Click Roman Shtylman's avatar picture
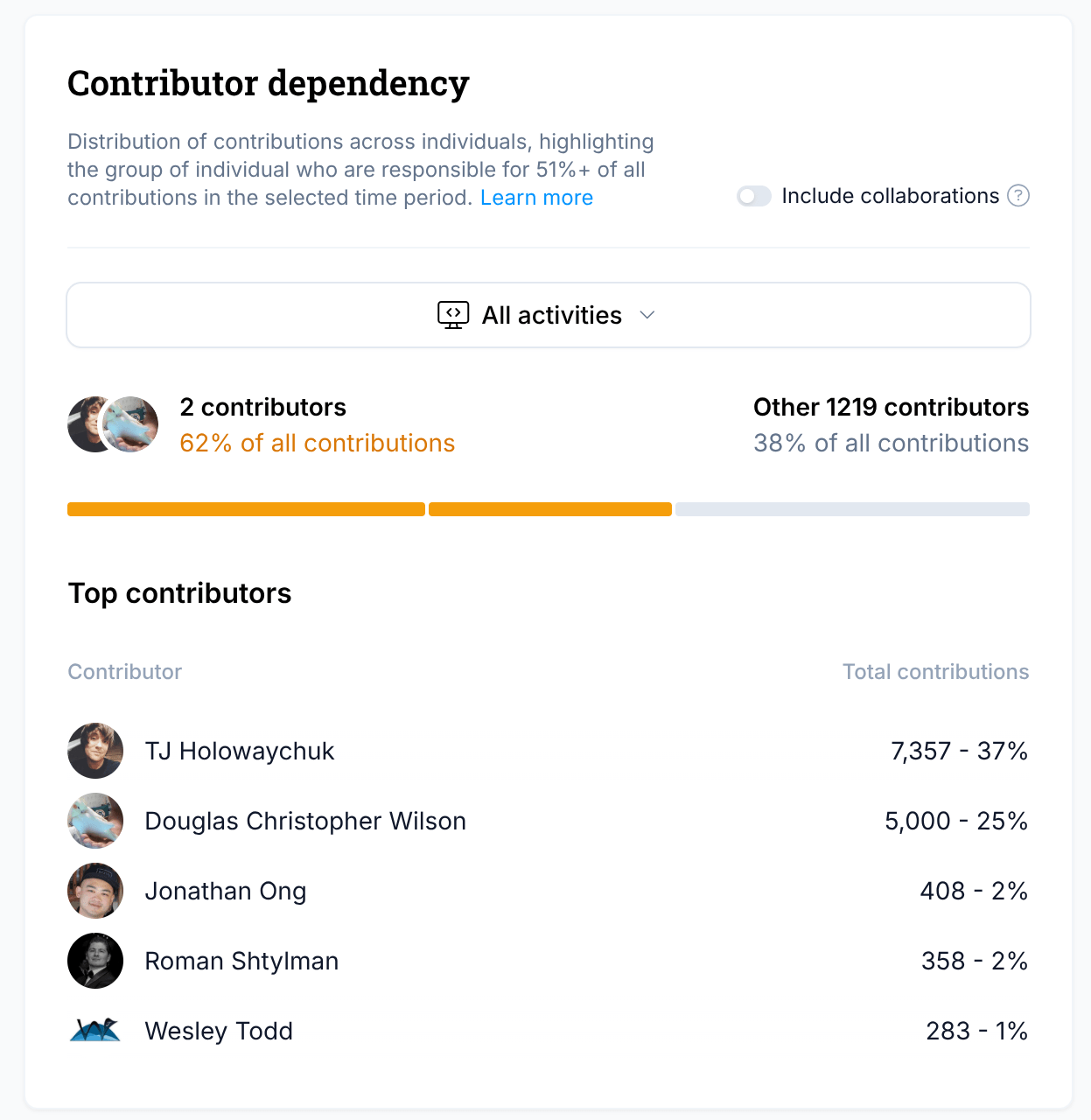Image resolution: width=1091 pixels, height=1120 pixels. click(x=95, y=961)
